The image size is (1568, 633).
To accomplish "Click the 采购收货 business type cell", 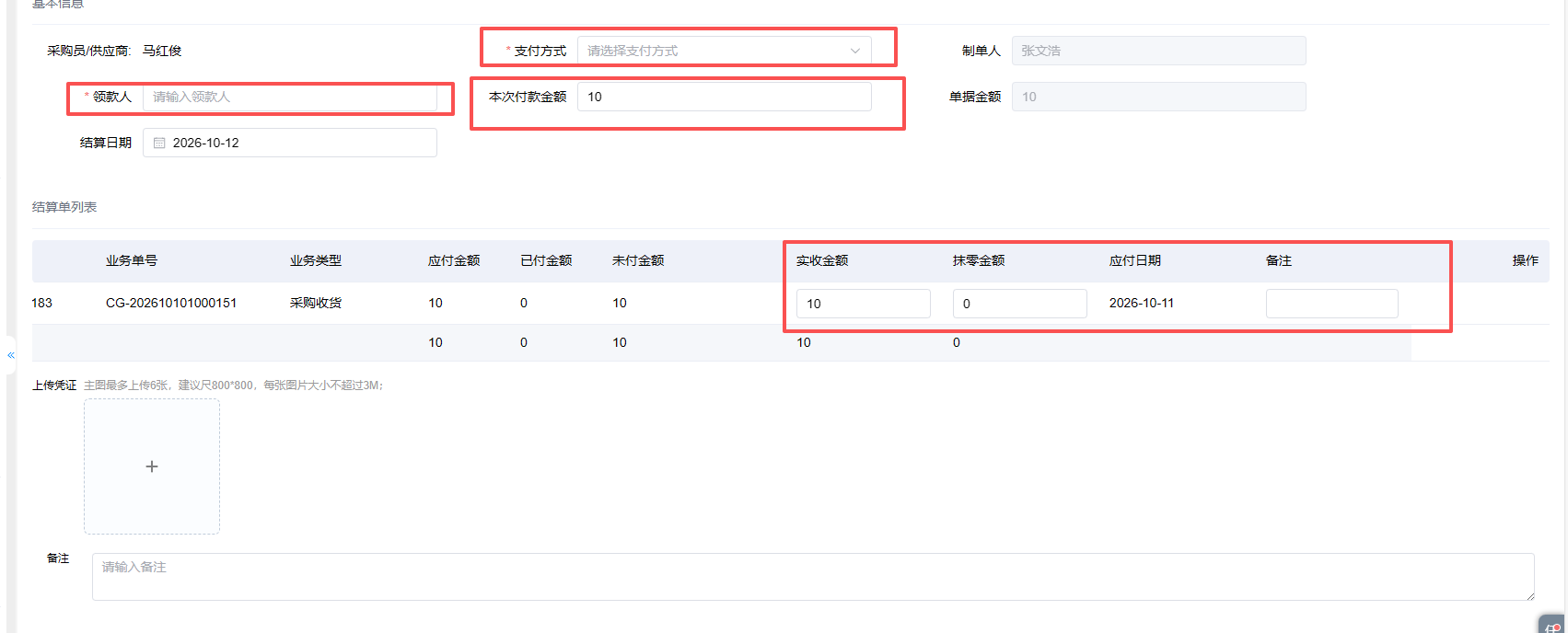I will coord(316,303).
